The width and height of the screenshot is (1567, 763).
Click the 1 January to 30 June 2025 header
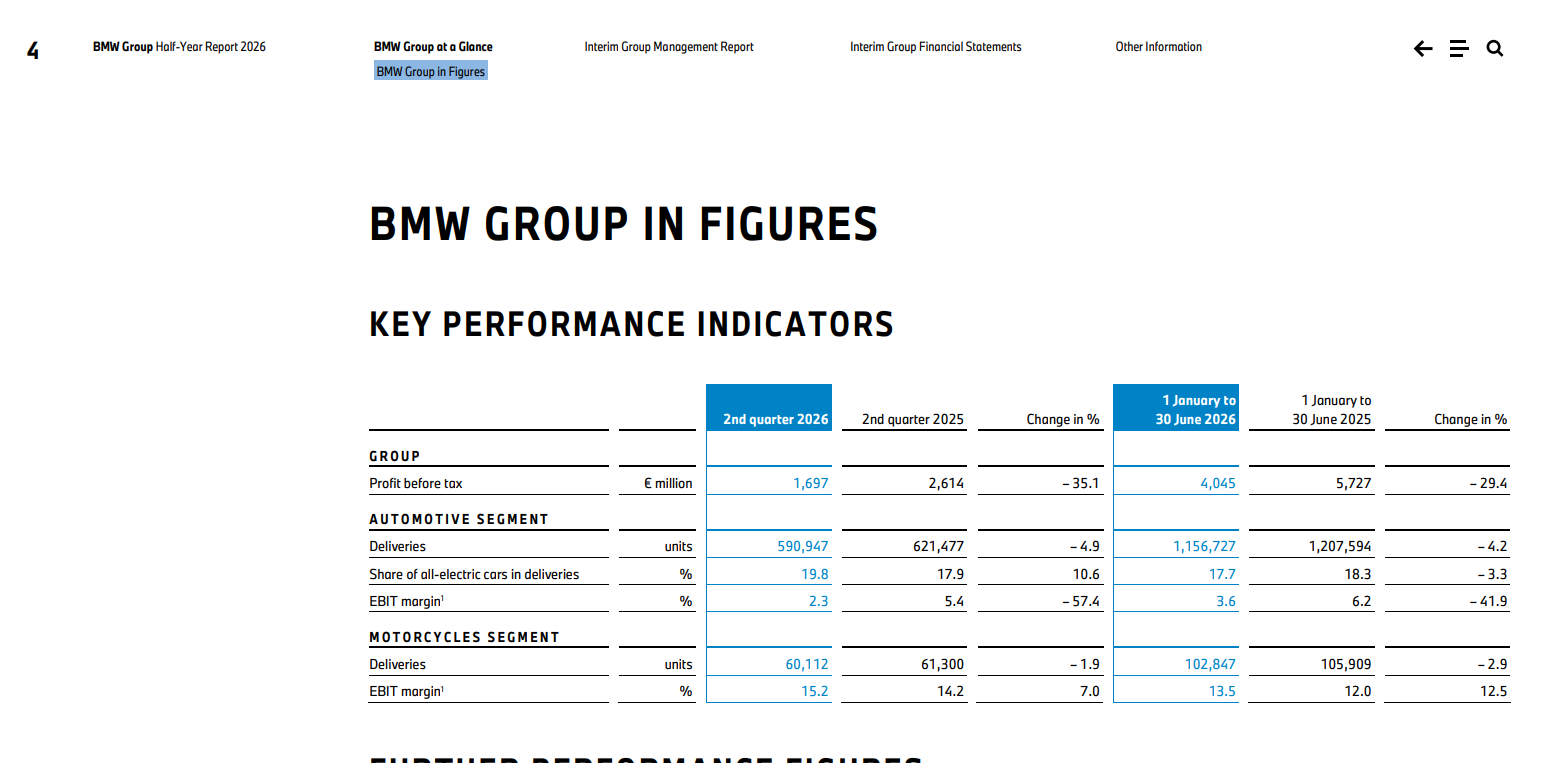pyautogui.click(x=1332, y=410)
